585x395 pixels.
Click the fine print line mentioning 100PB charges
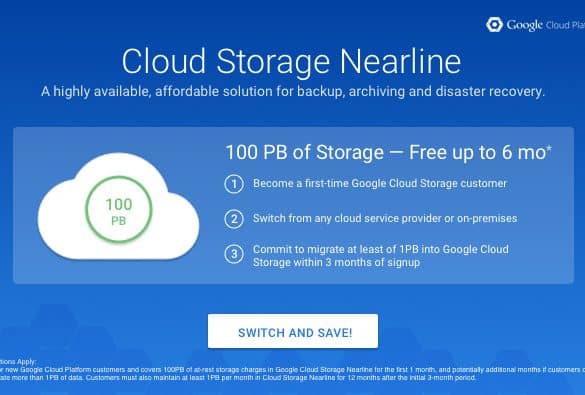coord(292,370)
